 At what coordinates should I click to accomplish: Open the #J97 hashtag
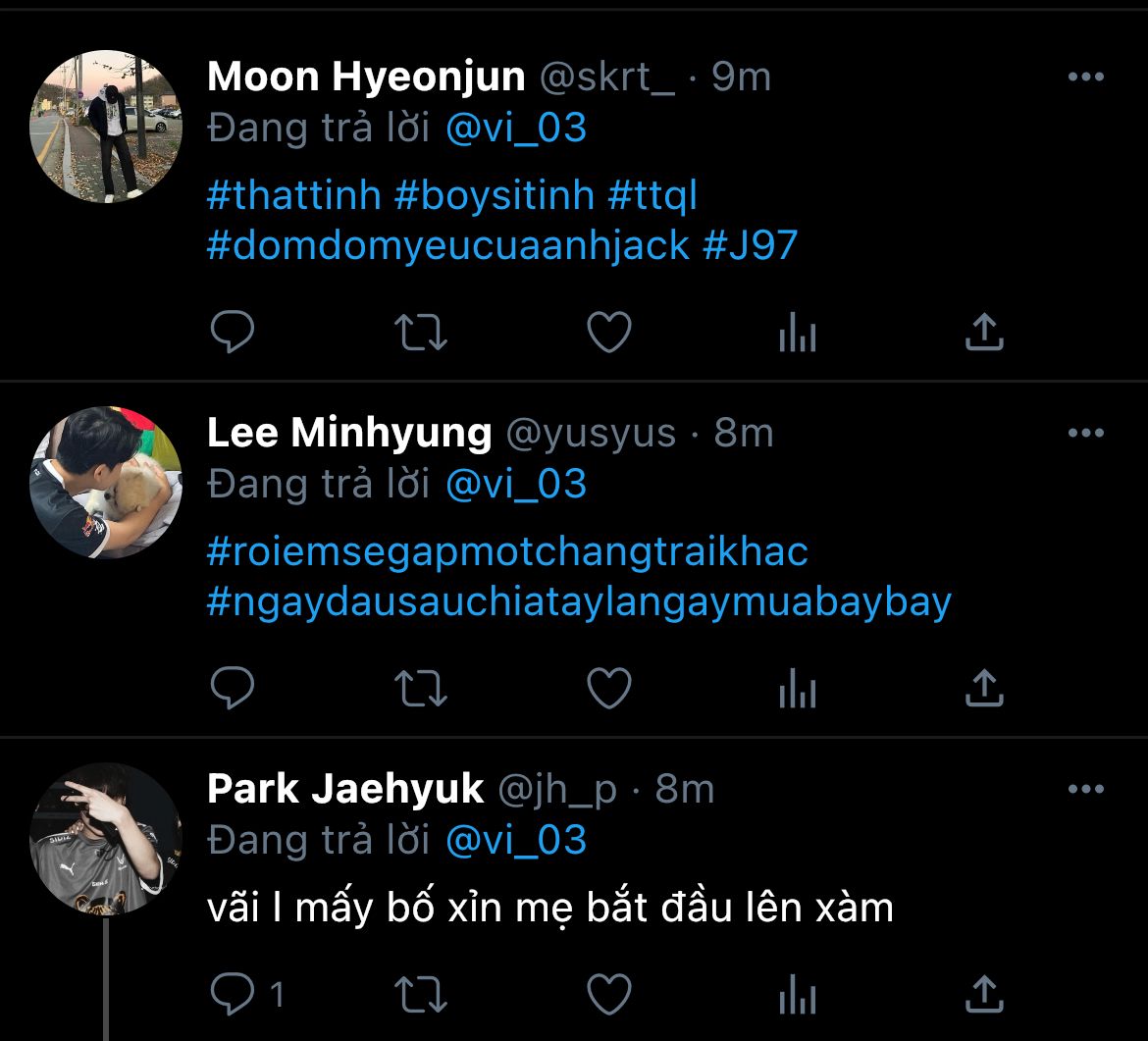pyautogui.click(x=751, y=245)
